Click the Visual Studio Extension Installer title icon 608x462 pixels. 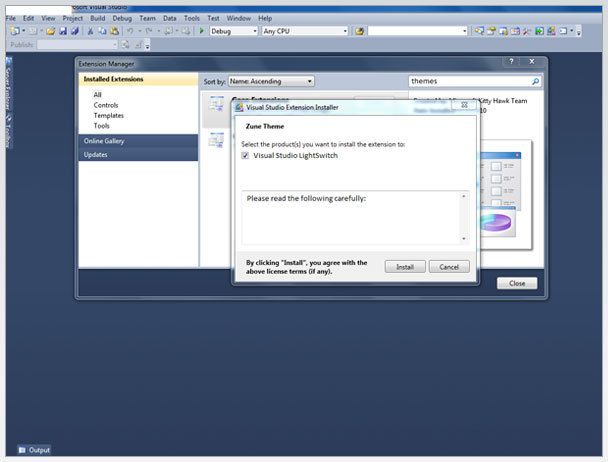tap(240, 107)
